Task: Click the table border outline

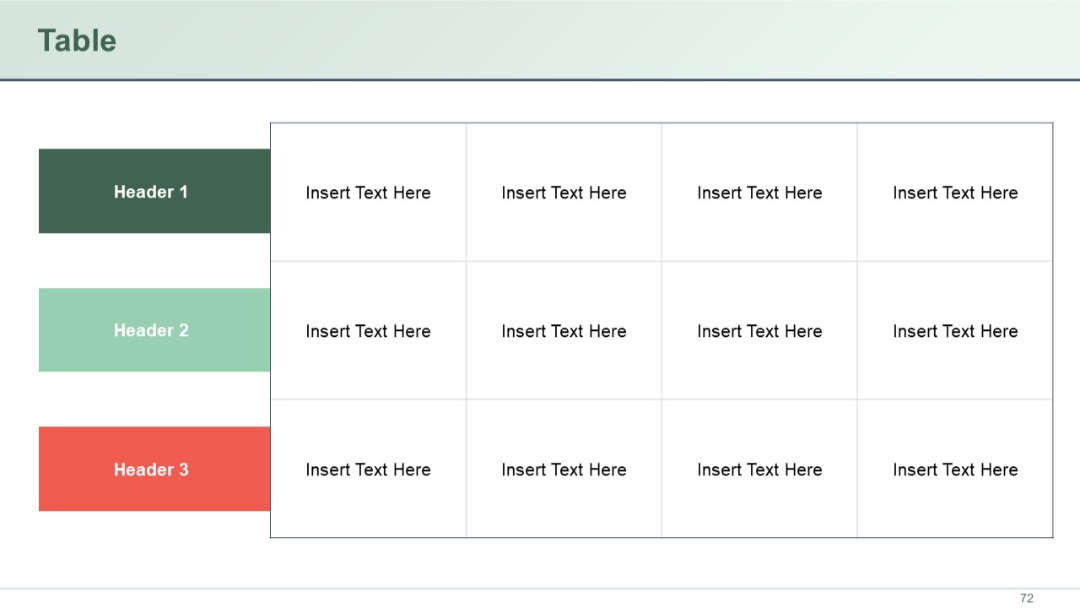Action: point(660,124)
